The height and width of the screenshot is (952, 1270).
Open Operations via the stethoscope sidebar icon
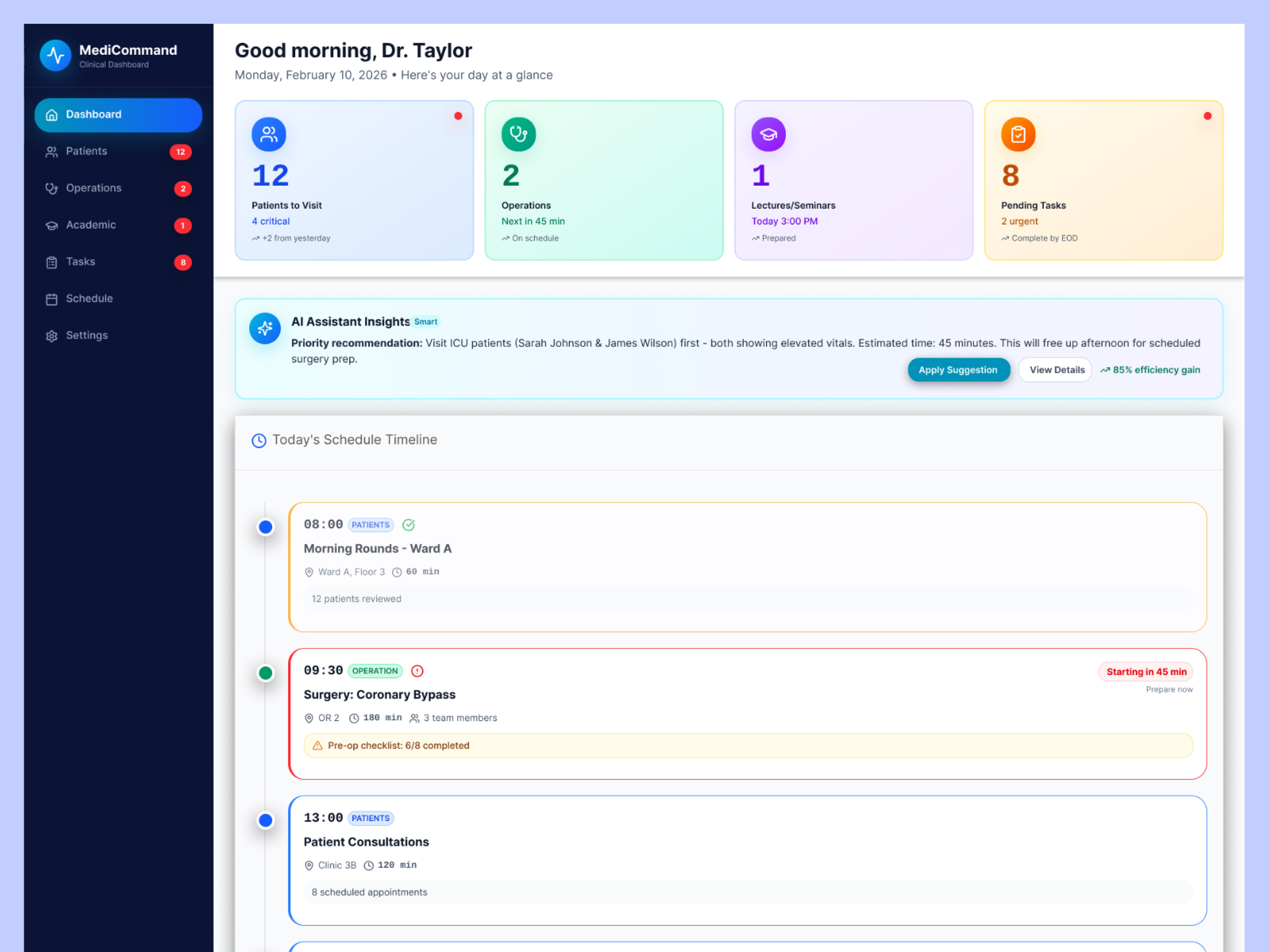[52, 188]
